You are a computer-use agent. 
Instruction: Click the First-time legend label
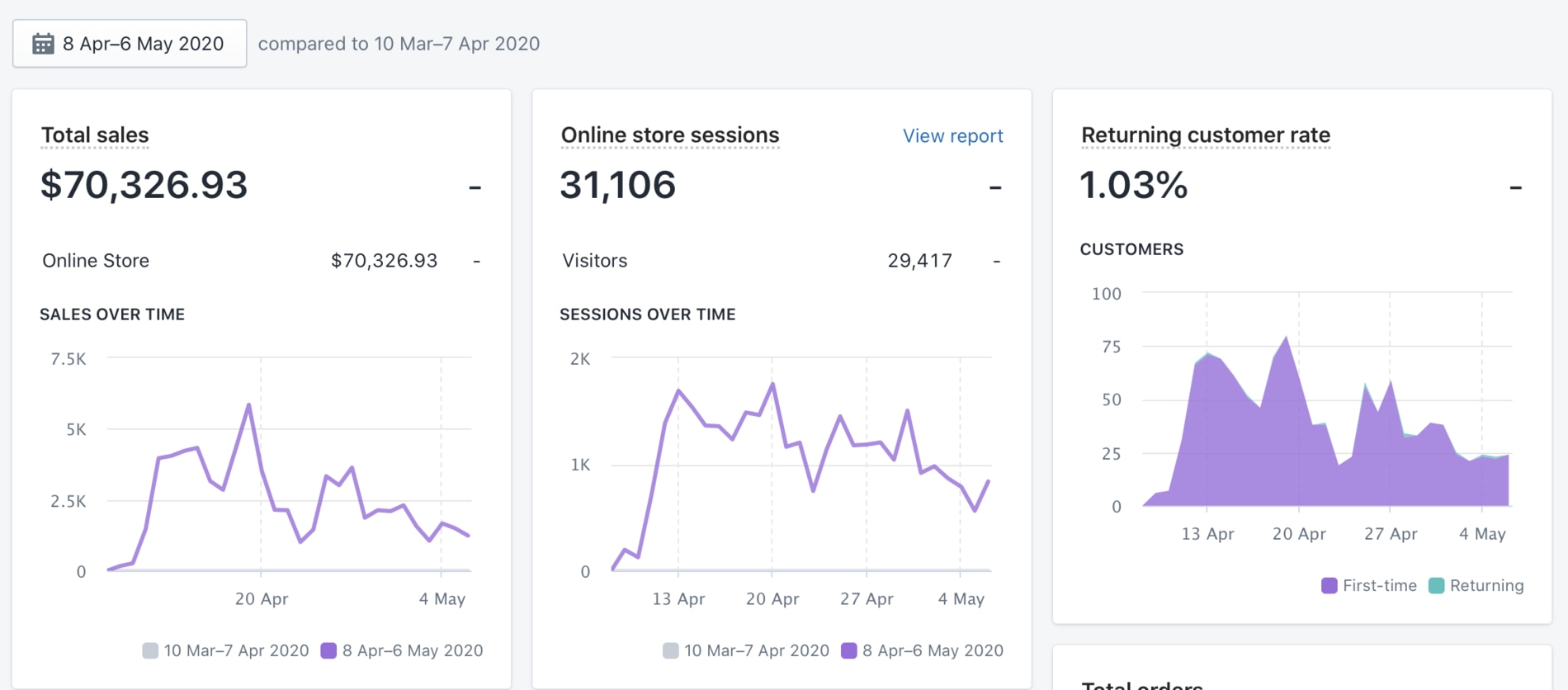[x=1379, y=585]
